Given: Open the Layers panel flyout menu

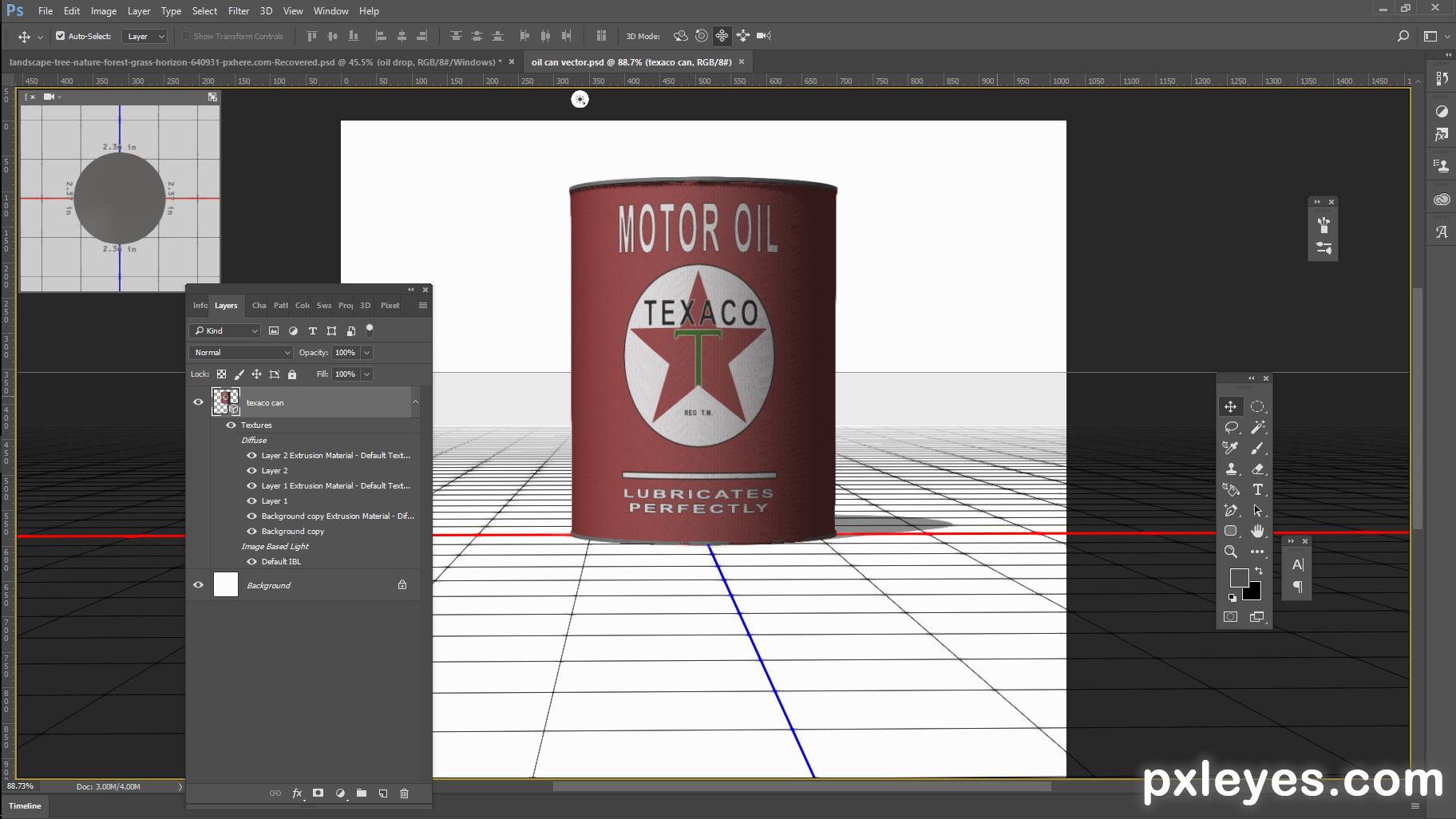Looking at the screenshot, I should (423, 306).
